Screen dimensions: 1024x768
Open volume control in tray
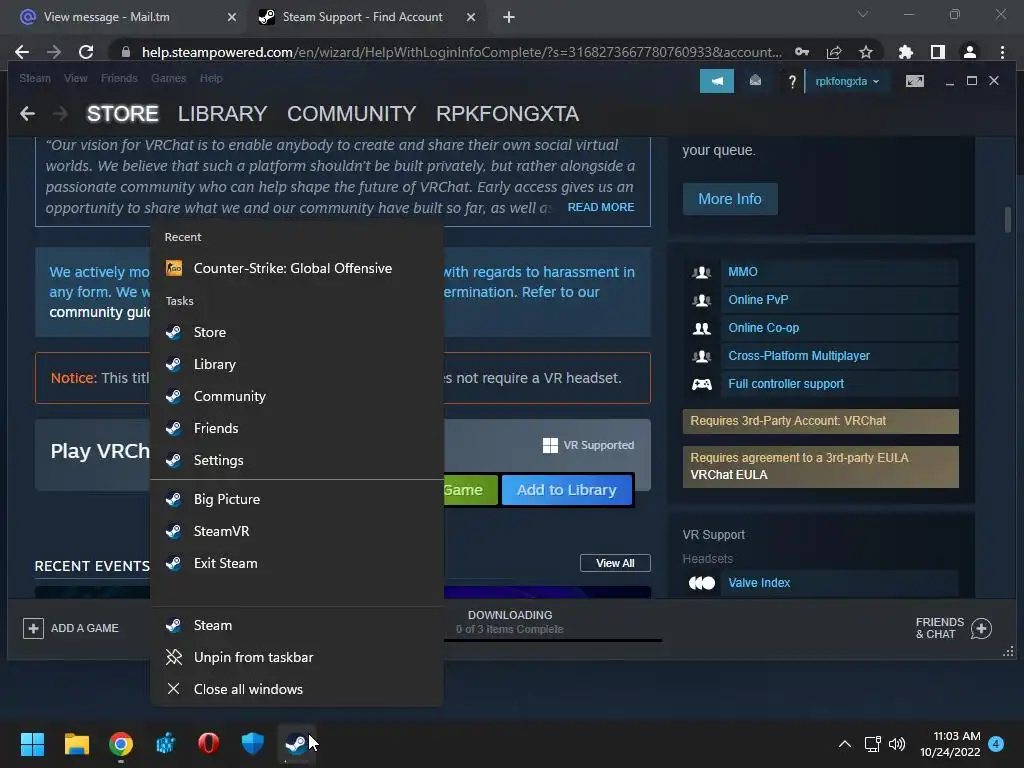(897, 744)
